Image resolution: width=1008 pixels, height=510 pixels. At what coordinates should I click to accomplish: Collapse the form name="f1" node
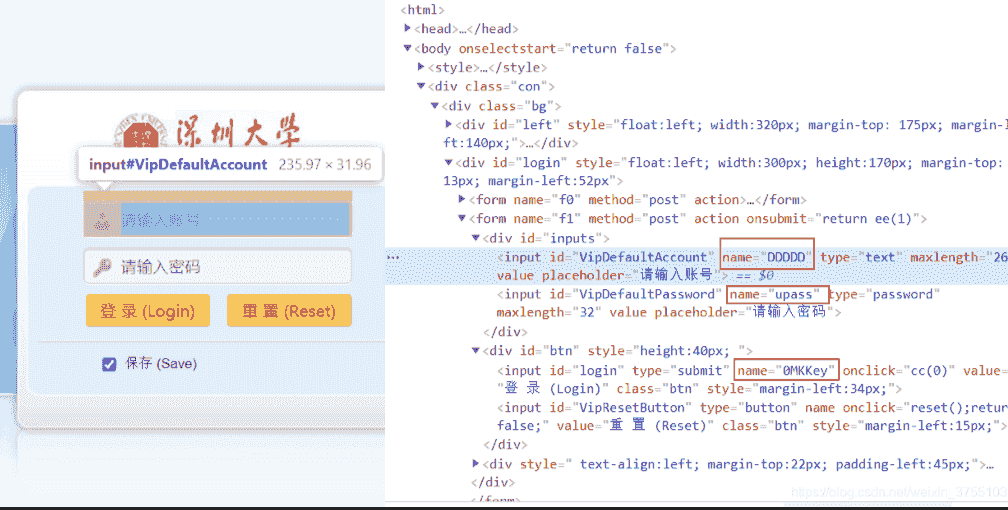(x=461, y=219)
